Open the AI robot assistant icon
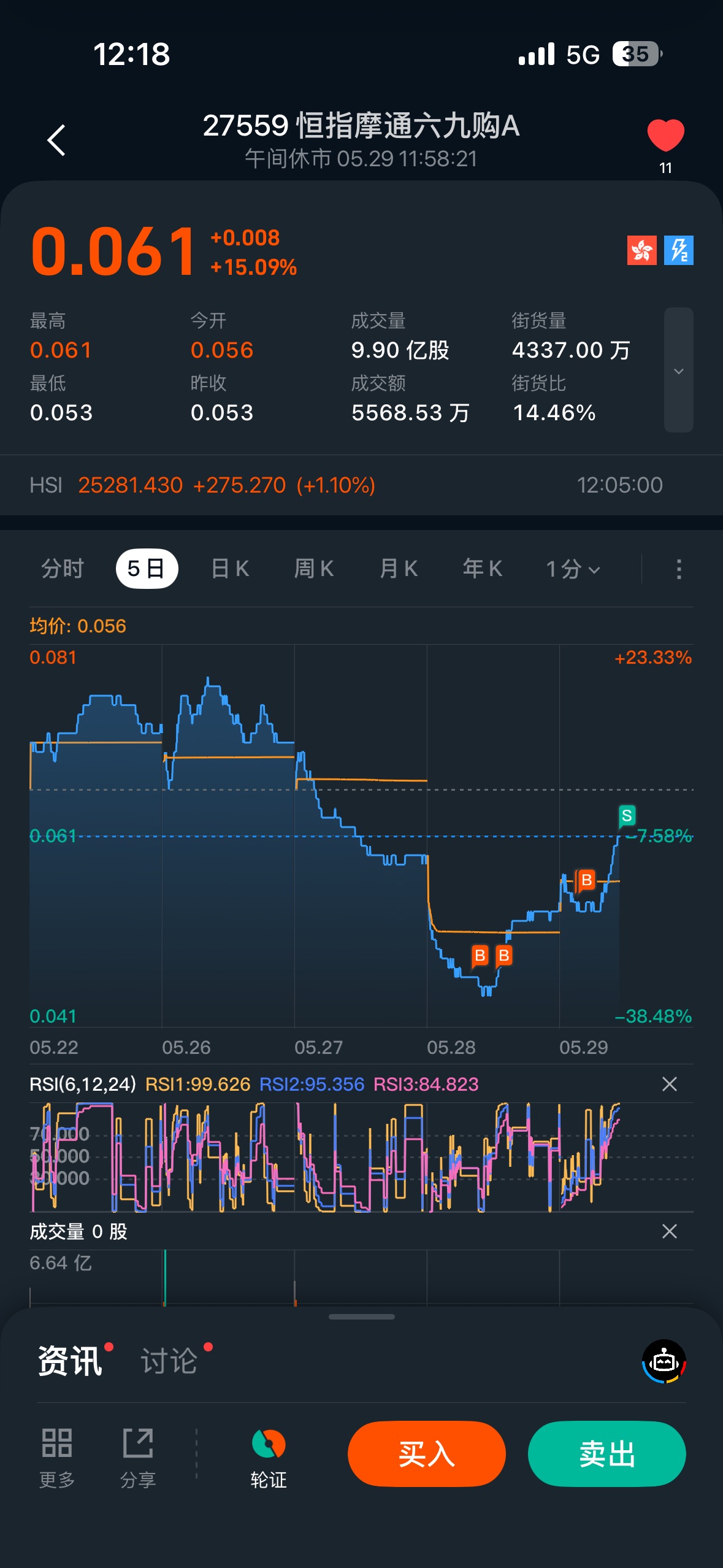Image resolution: width=723 pixels, height=1568 pixels. (664, 1361)
